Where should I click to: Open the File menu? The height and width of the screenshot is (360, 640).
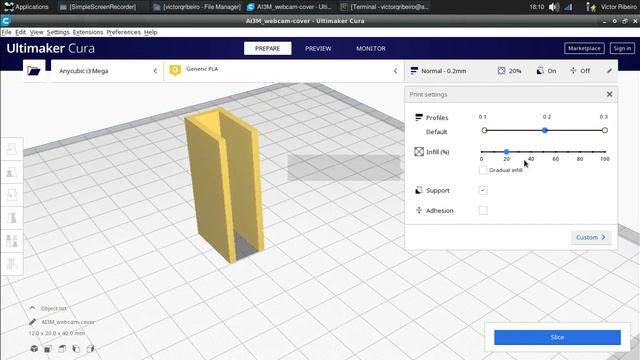coord(7,32)
